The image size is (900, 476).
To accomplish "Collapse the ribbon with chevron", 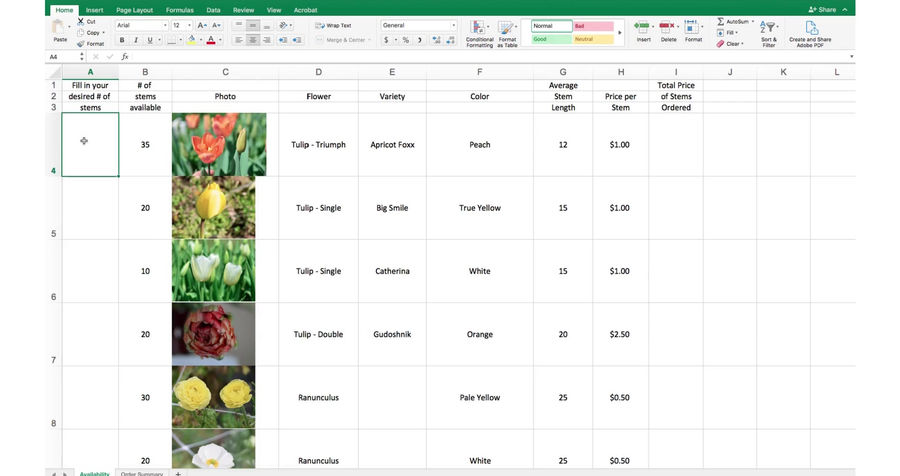I will click(845, 10).
